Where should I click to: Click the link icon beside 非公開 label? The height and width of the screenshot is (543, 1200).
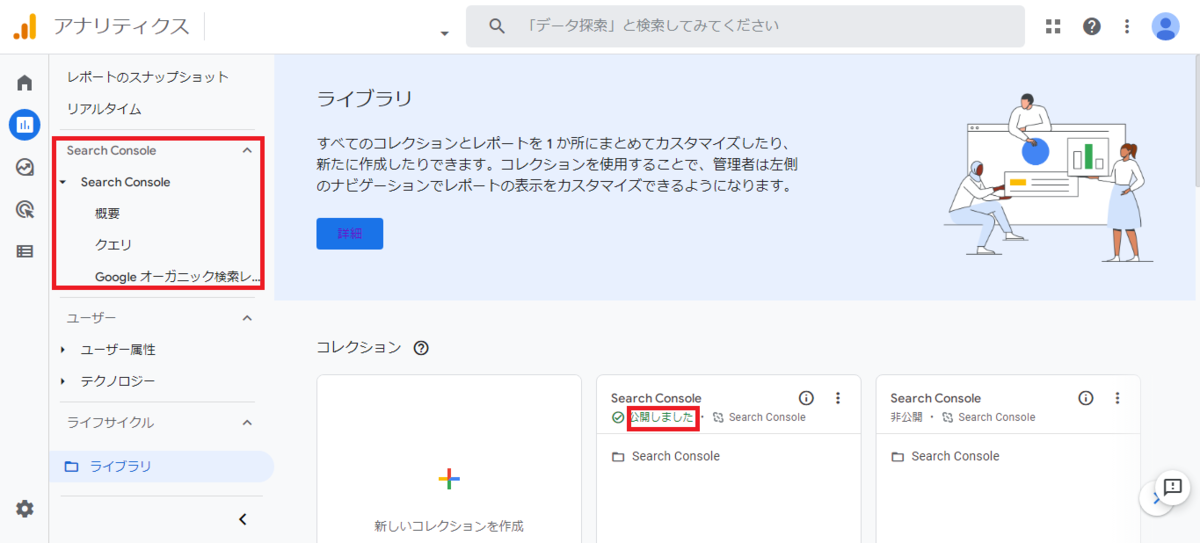point(947,417)
